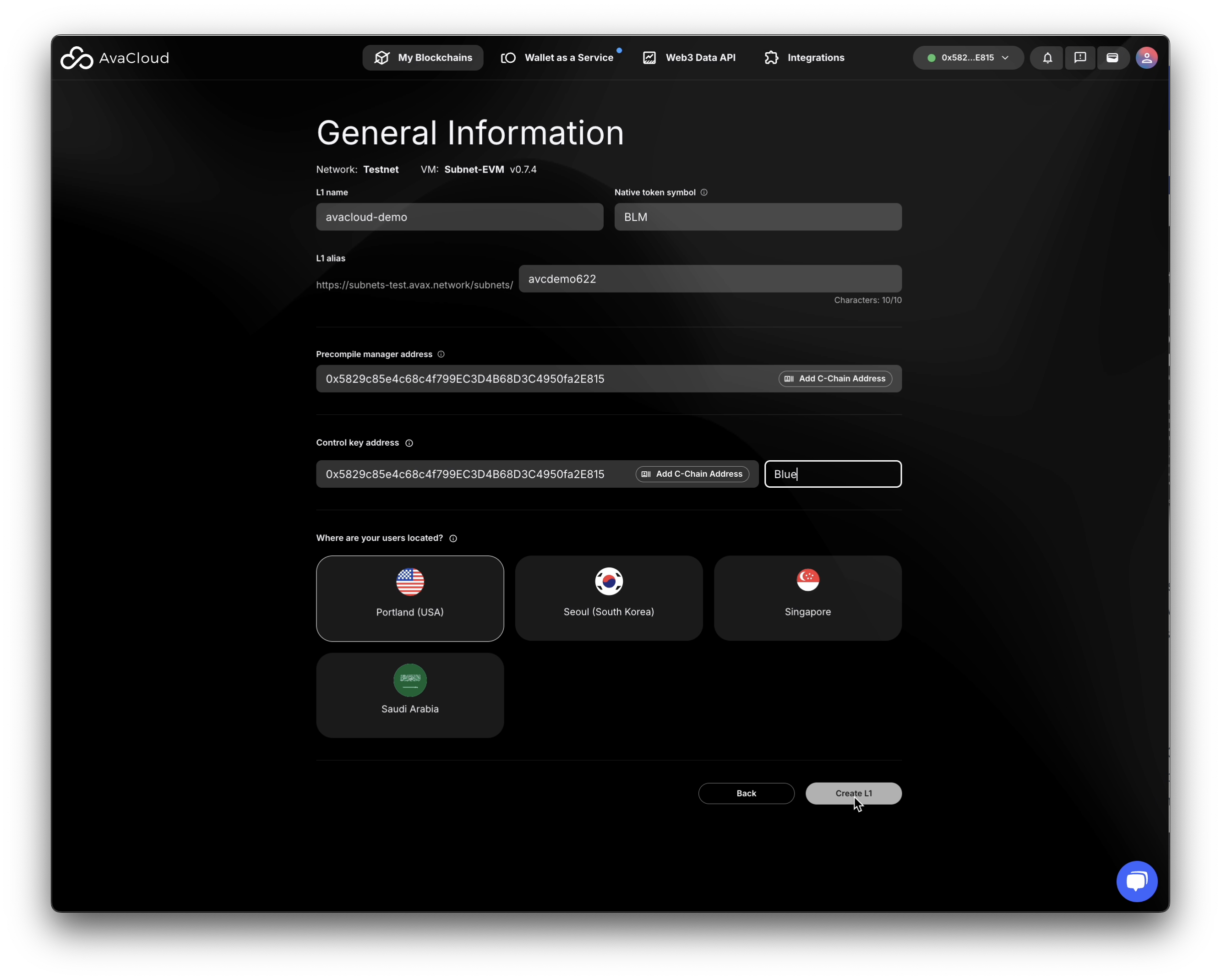Image resolution: width=1221 pixels, height=980 pixels.
Task: Click Add C-Chain Address in precompile field
Action: click(835, 379)
